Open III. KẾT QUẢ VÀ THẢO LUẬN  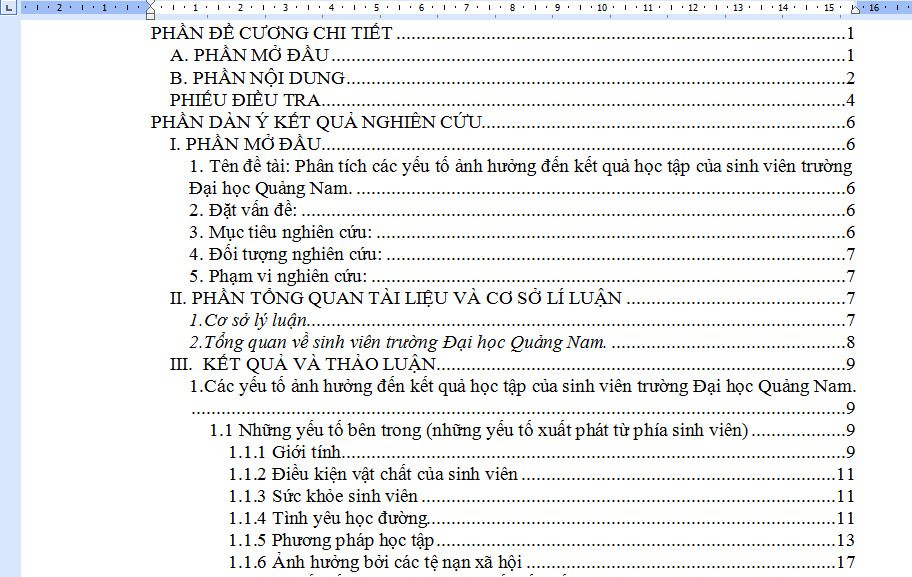(303, 364)
